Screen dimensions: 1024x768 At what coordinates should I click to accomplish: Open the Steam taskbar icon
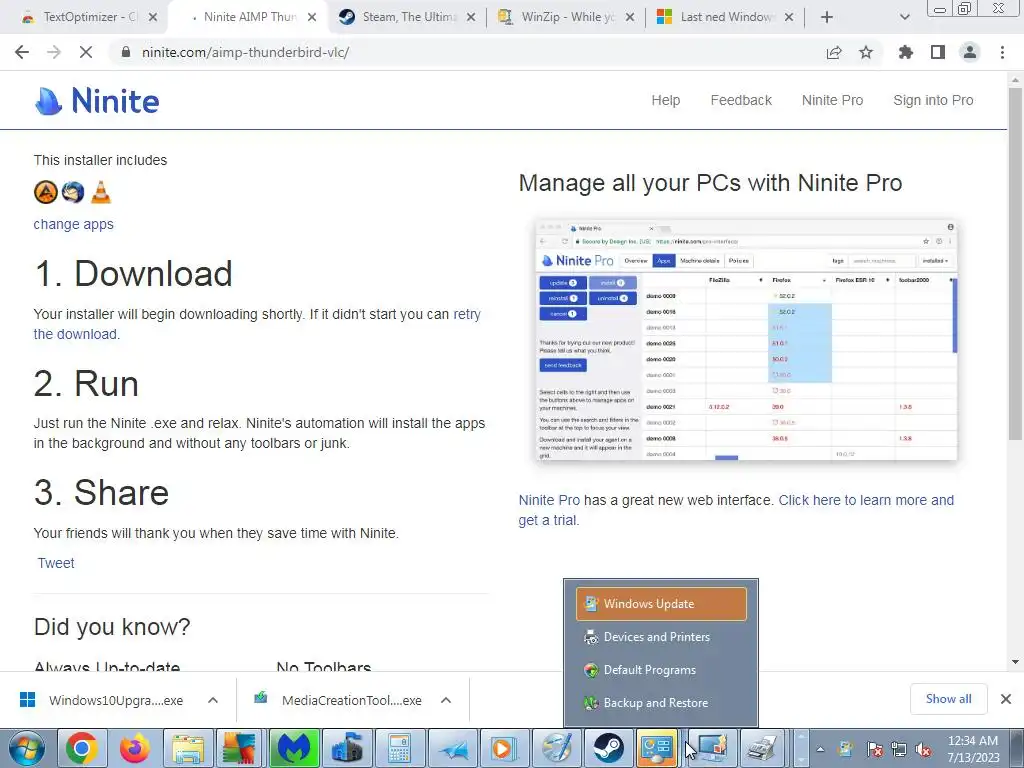(x=607, y=748)
